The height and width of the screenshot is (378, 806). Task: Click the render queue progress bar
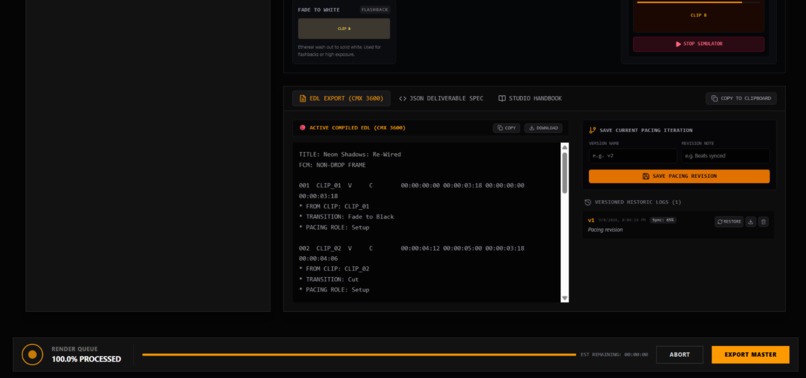coord(359,355)
